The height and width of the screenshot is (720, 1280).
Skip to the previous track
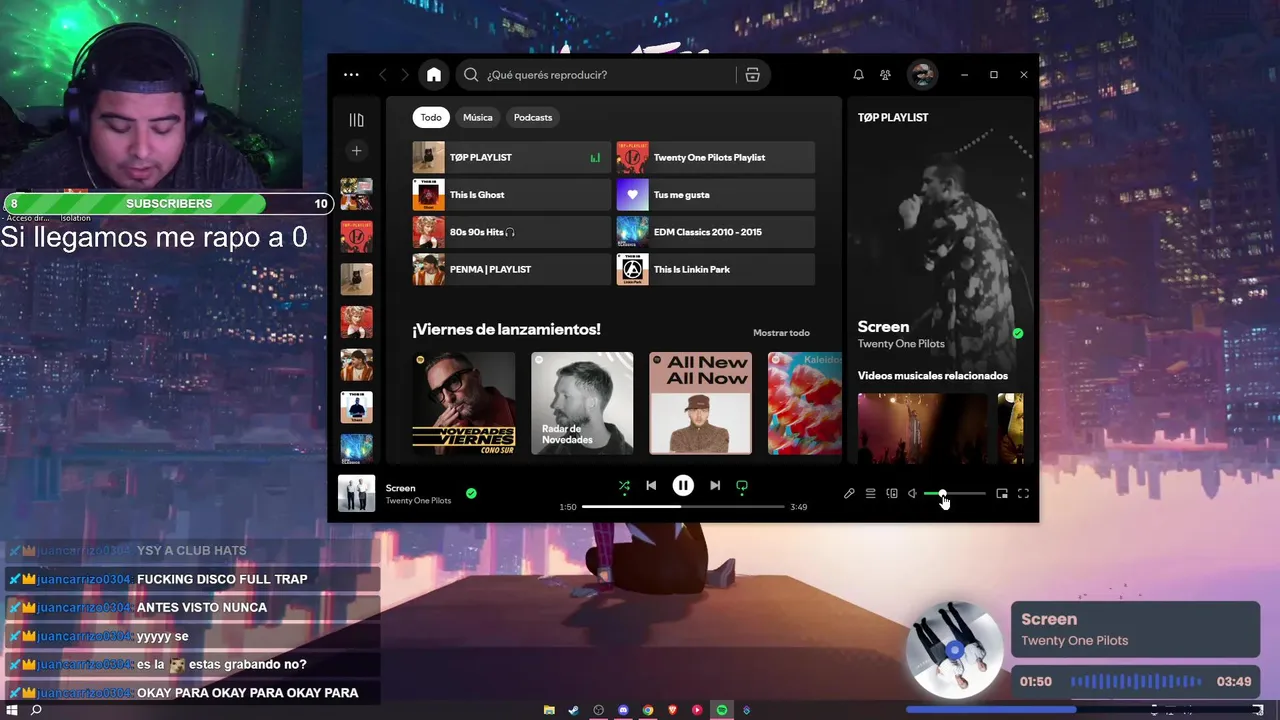tap(651, 486)
